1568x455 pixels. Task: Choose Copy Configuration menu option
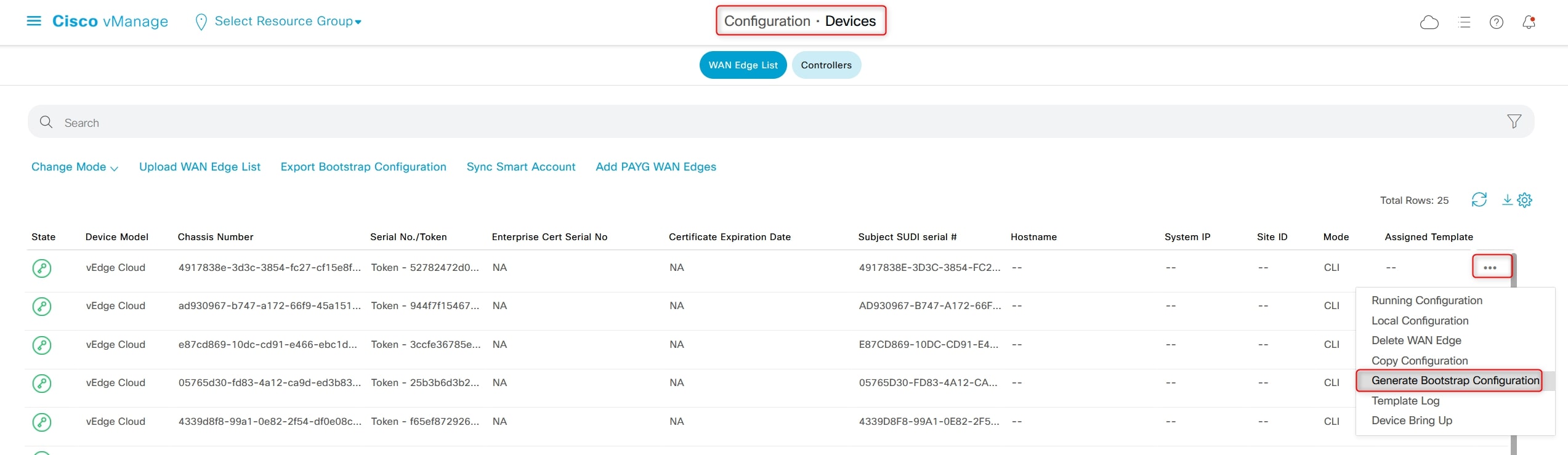click(x=1419, y=361)
